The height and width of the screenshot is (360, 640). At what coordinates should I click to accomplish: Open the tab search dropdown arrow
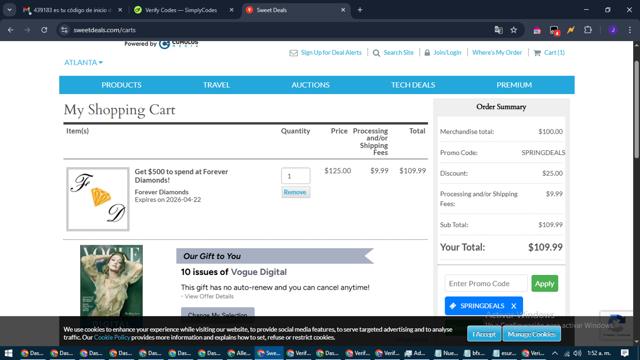[x=9, y=10]
